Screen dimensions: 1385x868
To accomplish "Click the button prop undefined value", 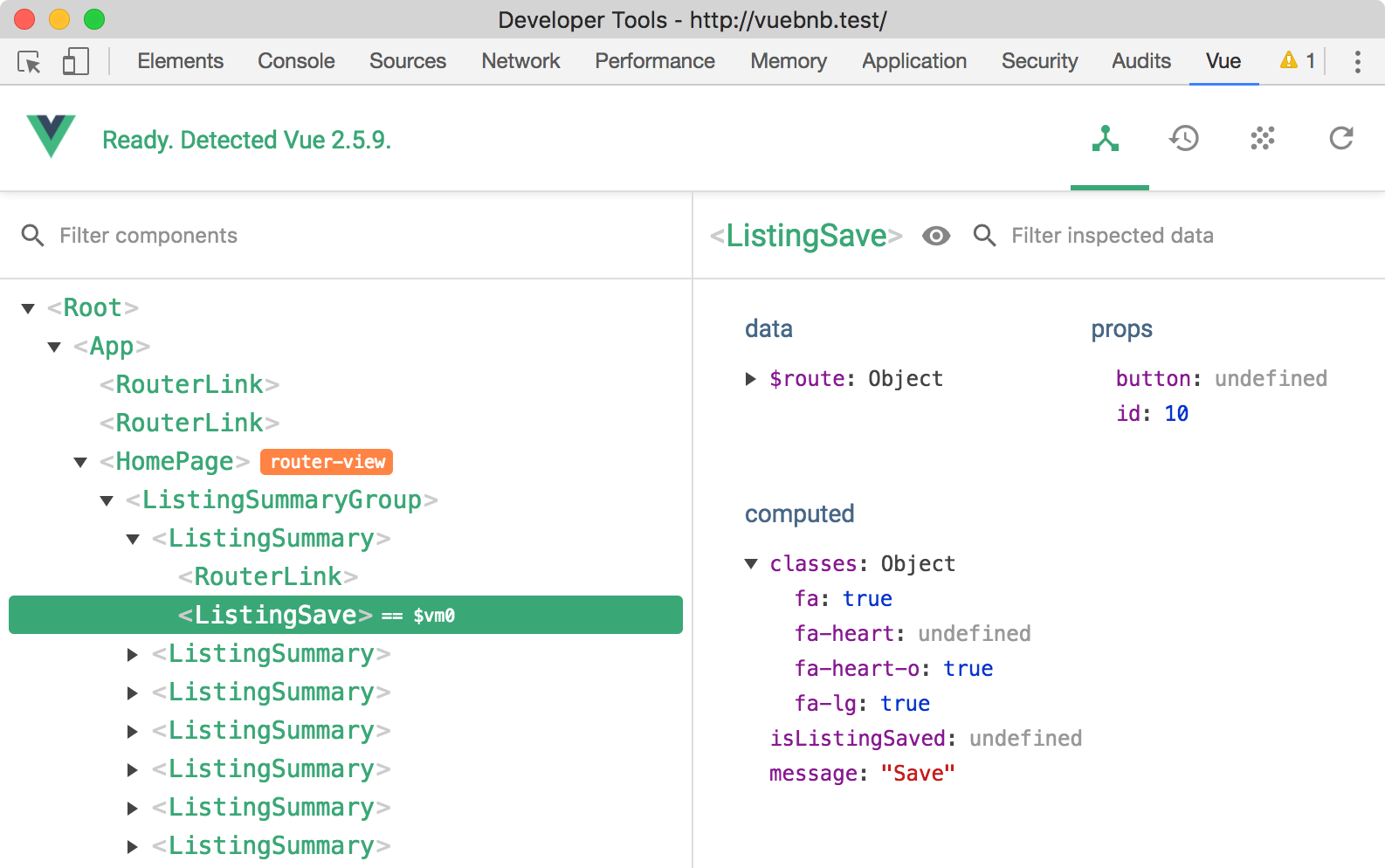I will tap(1271, 379).
